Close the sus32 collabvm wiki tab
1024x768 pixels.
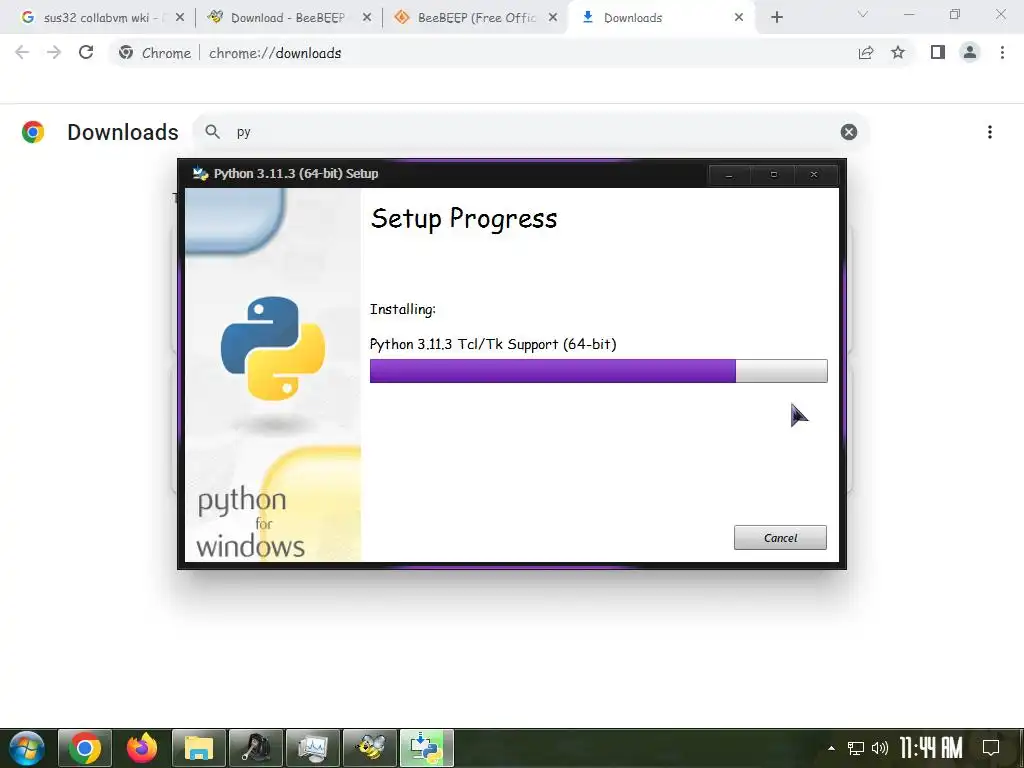[x=180, y=18]
